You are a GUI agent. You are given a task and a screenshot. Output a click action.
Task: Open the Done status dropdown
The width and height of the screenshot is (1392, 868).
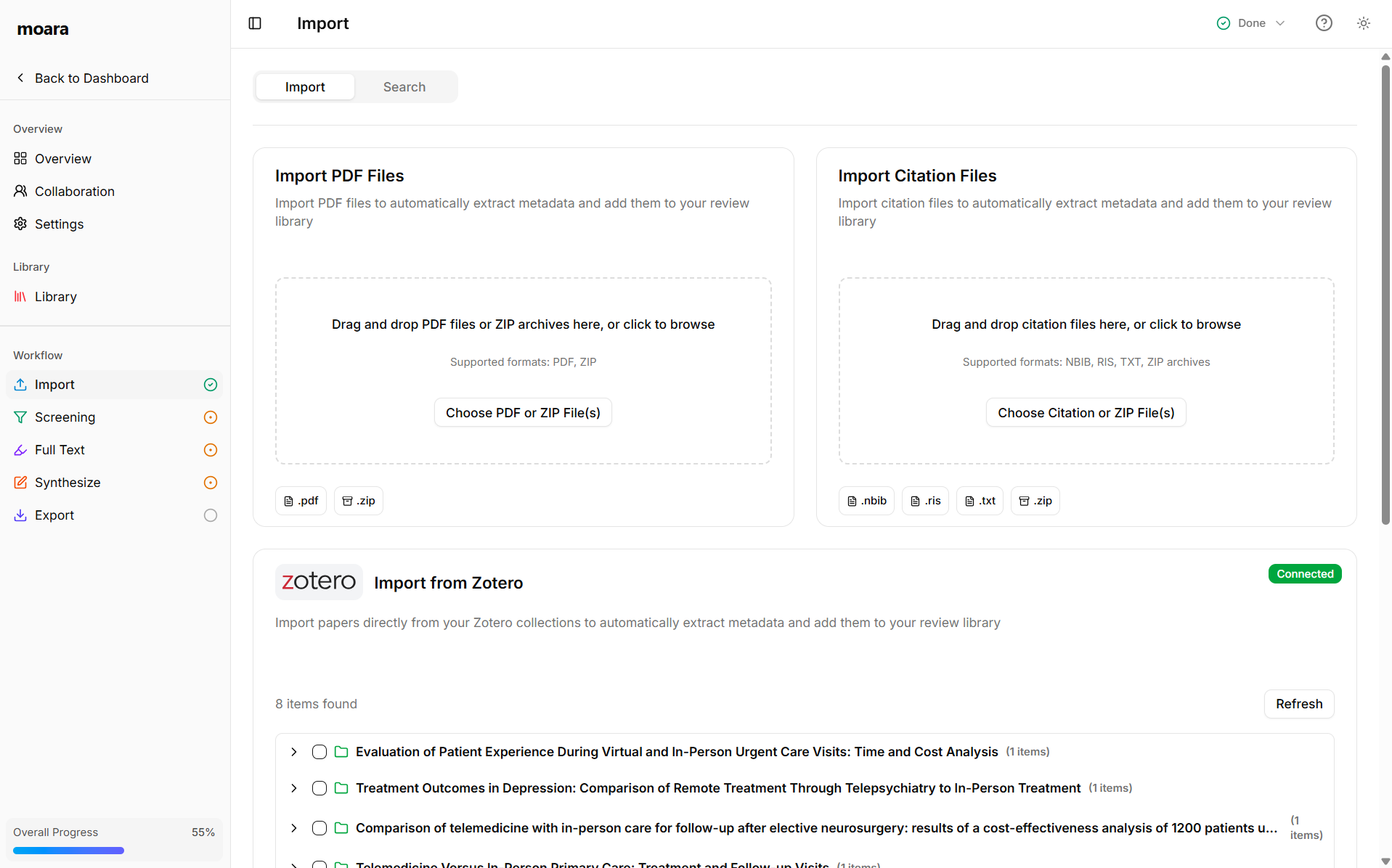click(1250, 22)
